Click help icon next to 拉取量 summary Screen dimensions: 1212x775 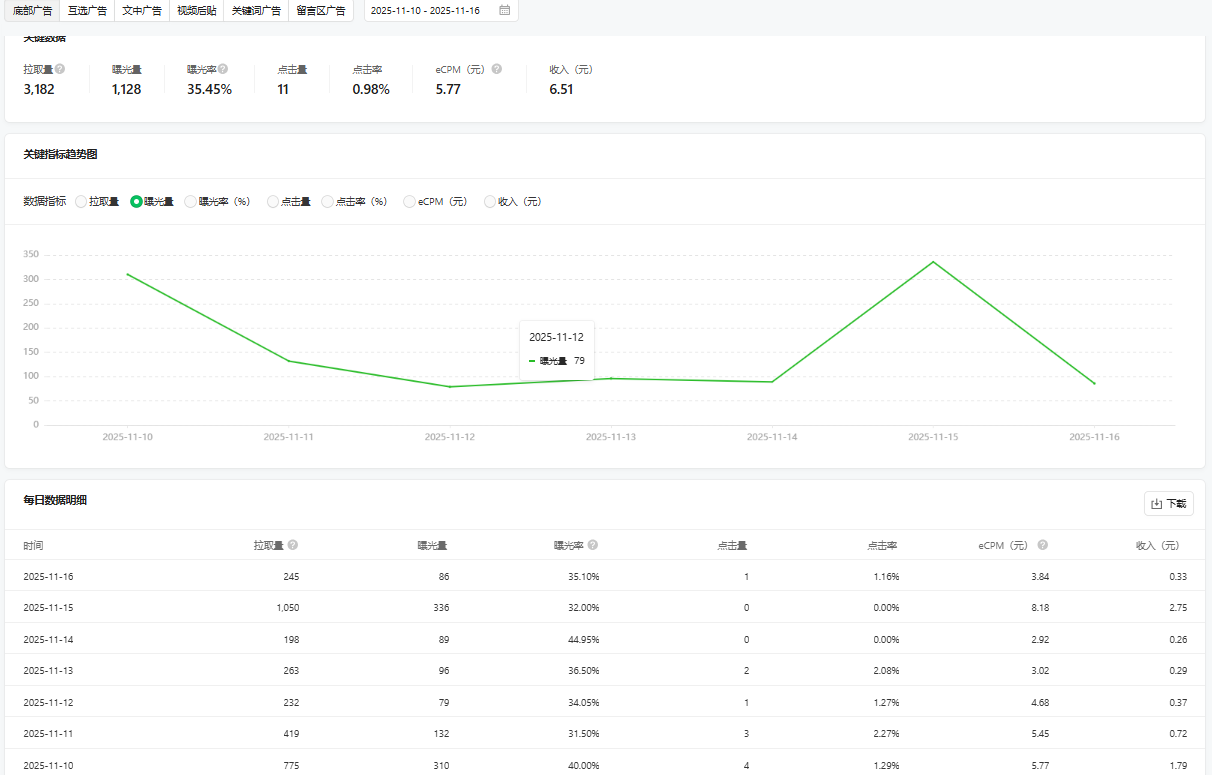point(60,70)
